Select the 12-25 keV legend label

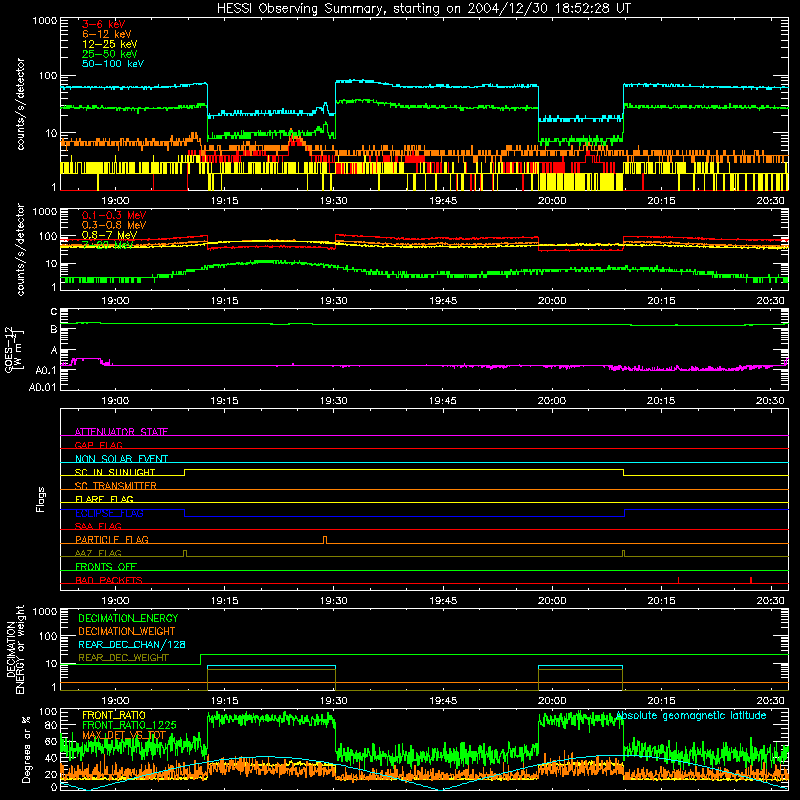(110, 44)
